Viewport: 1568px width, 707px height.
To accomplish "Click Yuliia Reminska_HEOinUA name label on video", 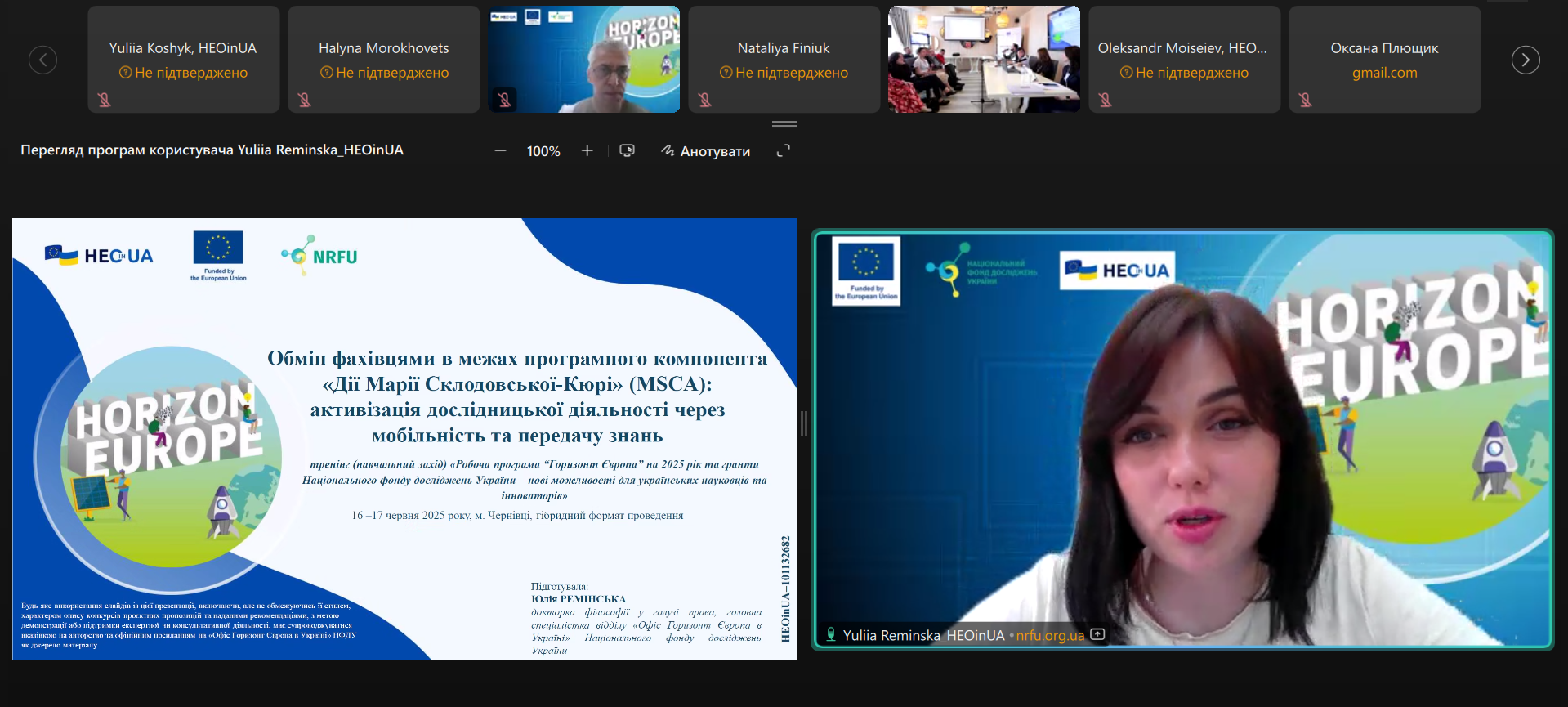I will [923, 635].
